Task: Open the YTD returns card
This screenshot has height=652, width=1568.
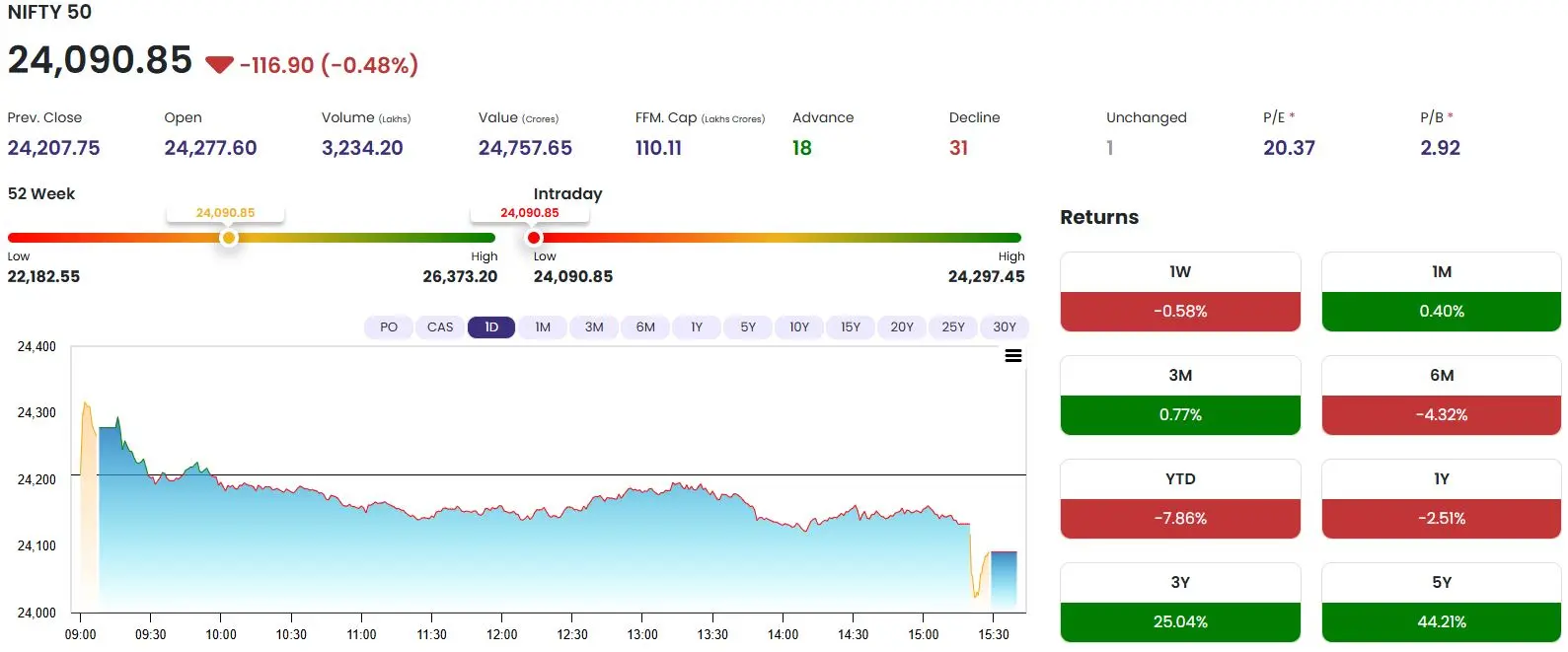Action: 1180,499
